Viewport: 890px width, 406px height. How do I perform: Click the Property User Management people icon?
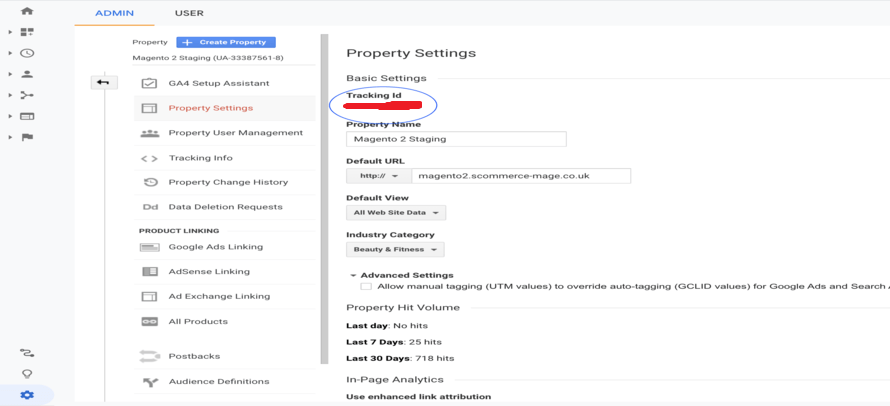pyautogui.click(x=149, y=133)
